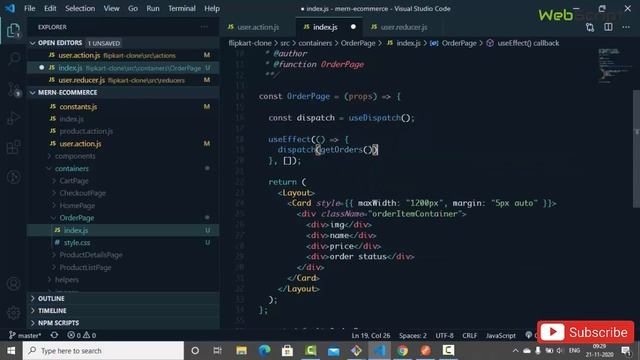The image size is (640, 360).
Task: Open constants.js in the file tree
Action: point(78,107)
